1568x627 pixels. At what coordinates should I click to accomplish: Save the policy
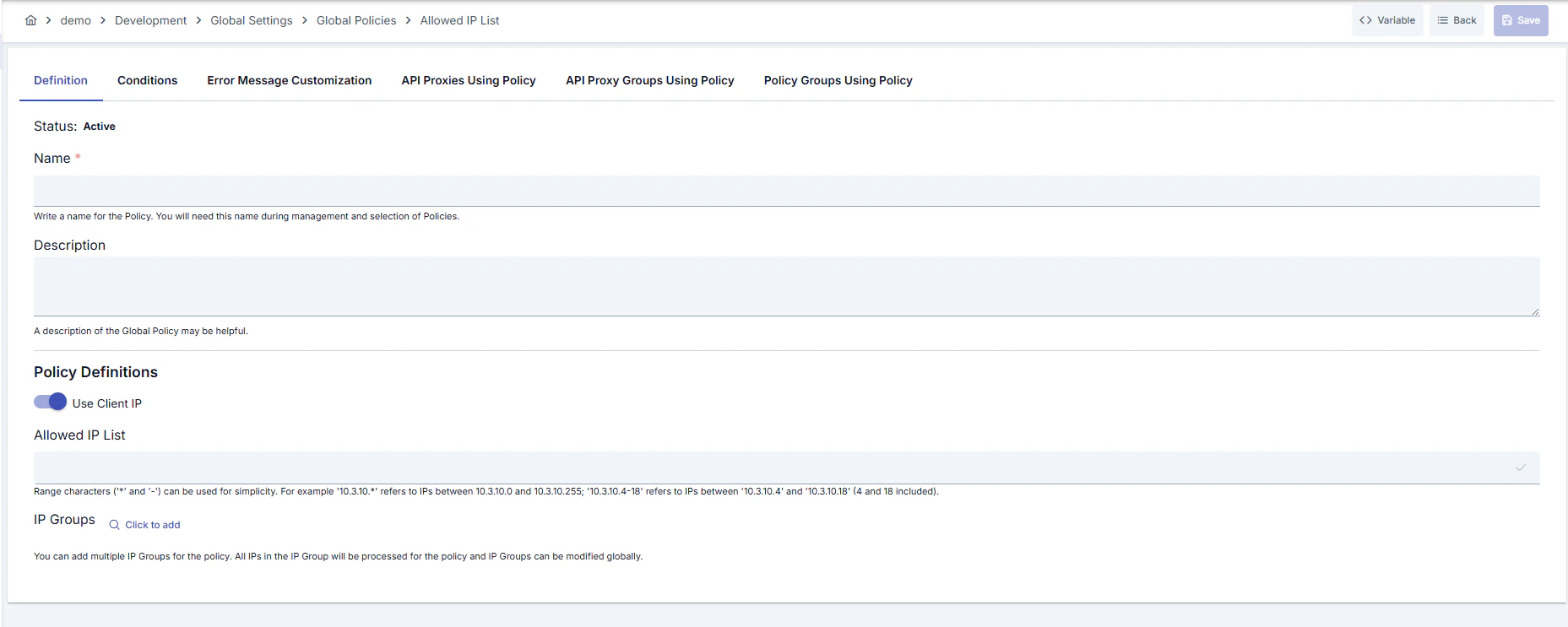click(1521, 20)
